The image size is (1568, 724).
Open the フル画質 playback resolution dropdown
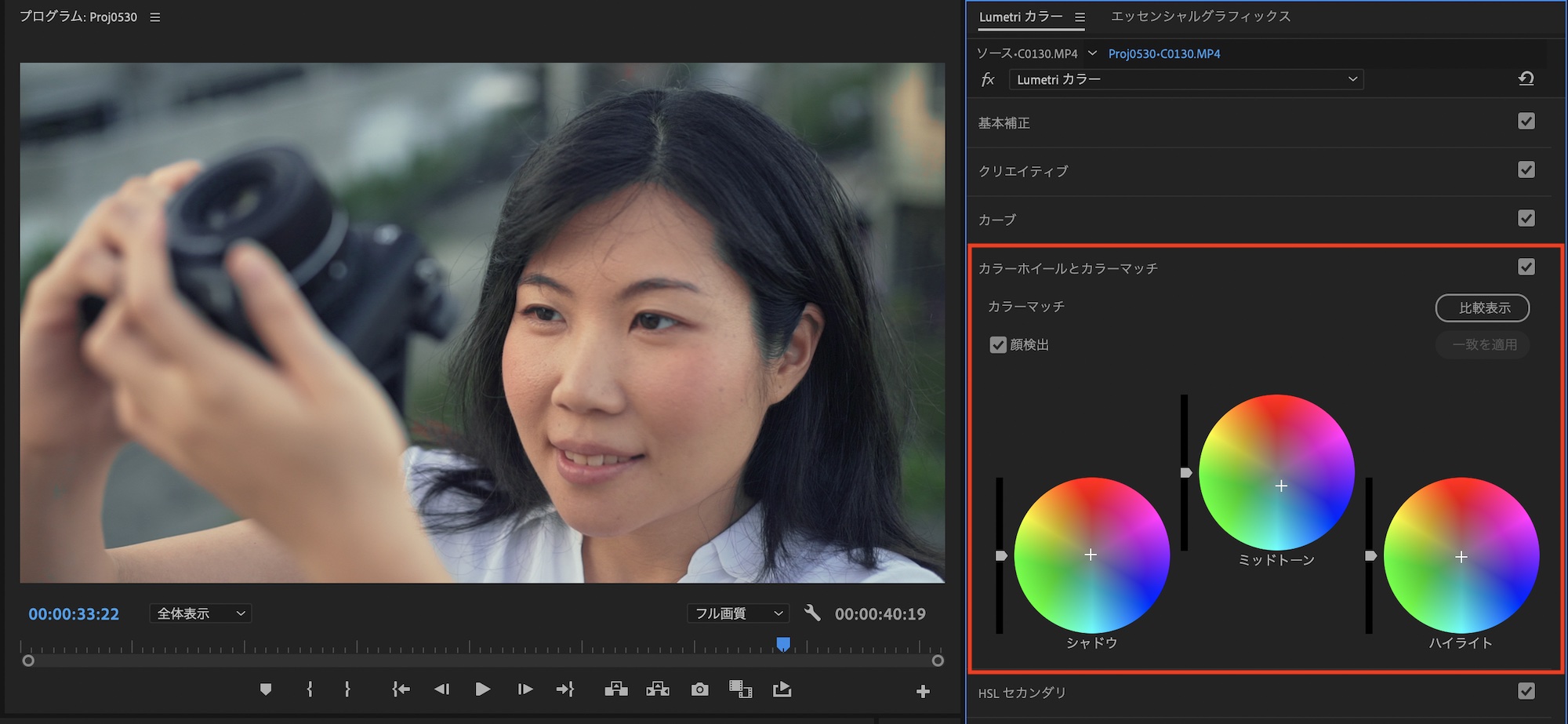click(738, 613)
